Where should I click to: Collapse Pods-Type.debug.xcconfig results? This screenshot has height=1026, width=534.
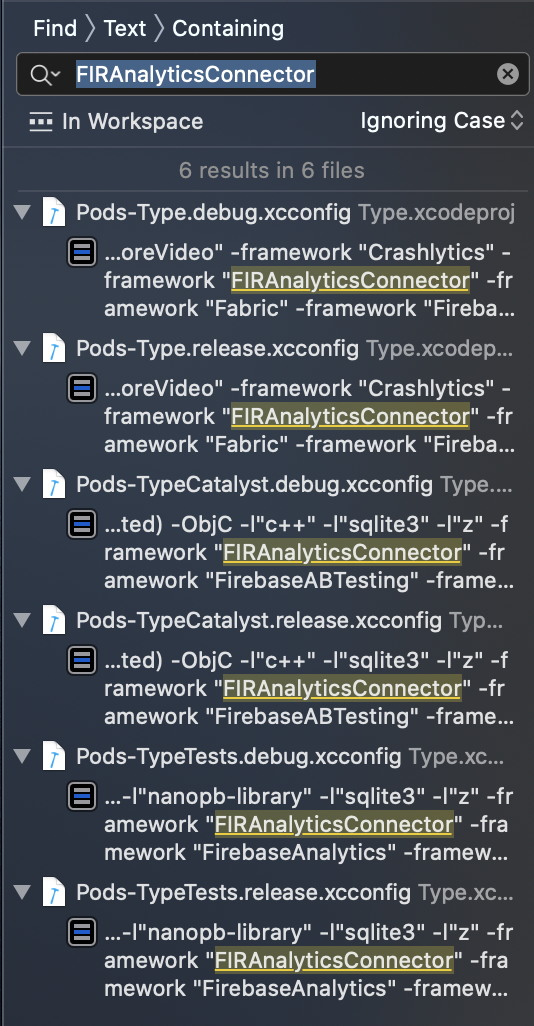pyautogui.click(x=24, y=212)
